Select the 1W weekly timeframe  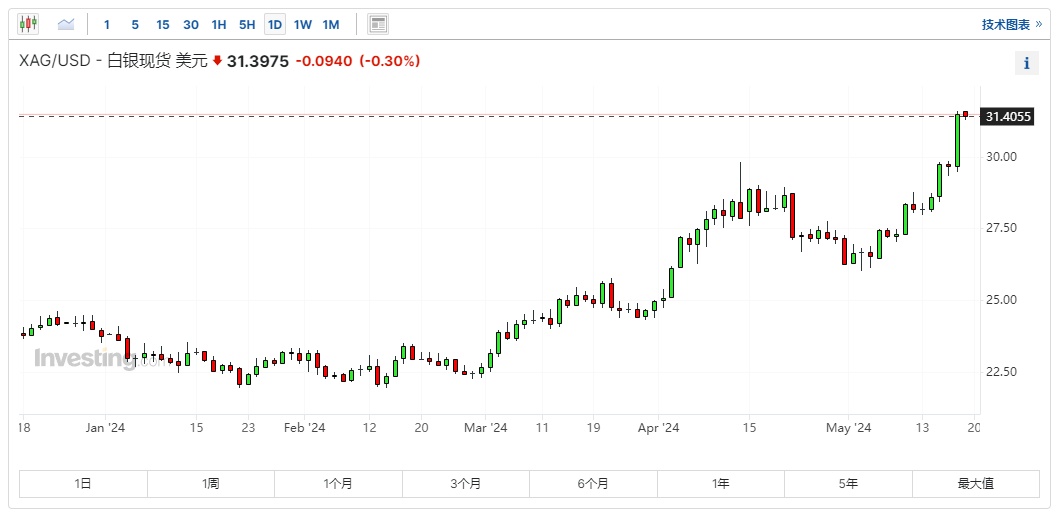pos(303,24)
